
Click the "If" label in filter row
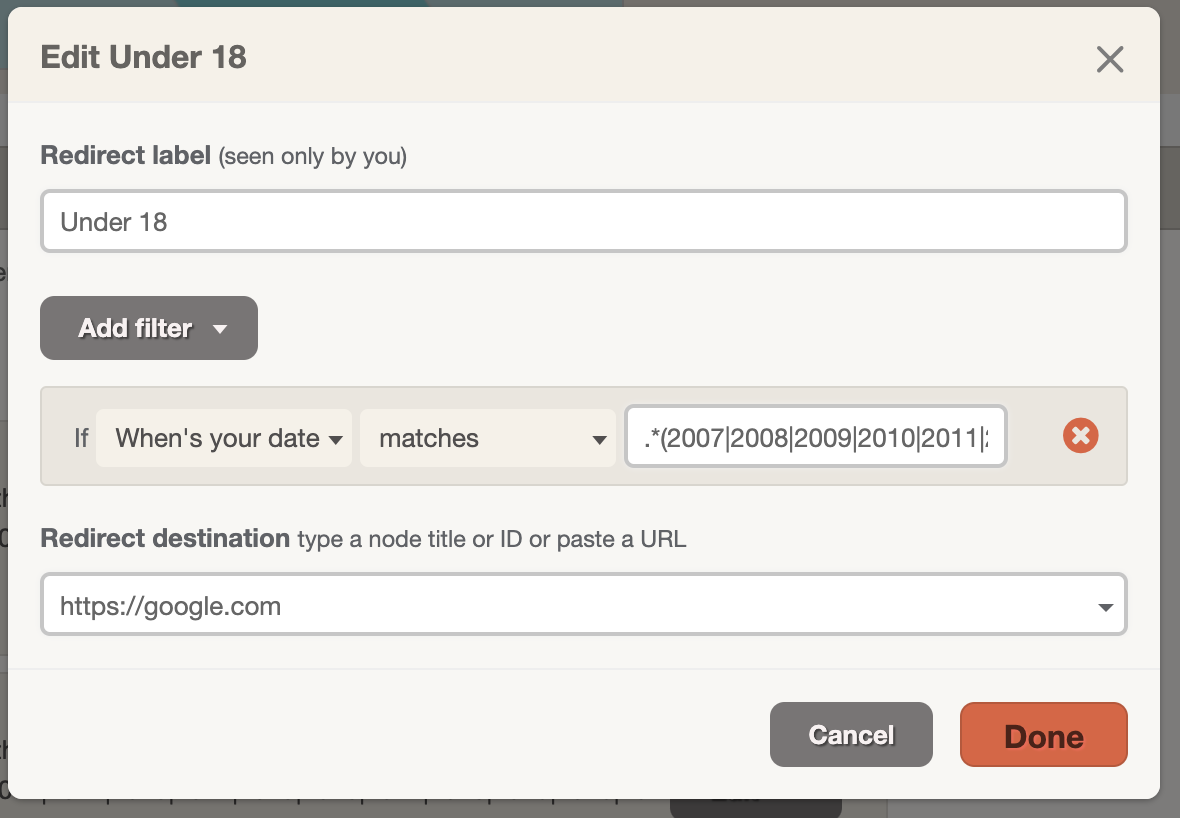pyautogui.click(x=81, y=438)
